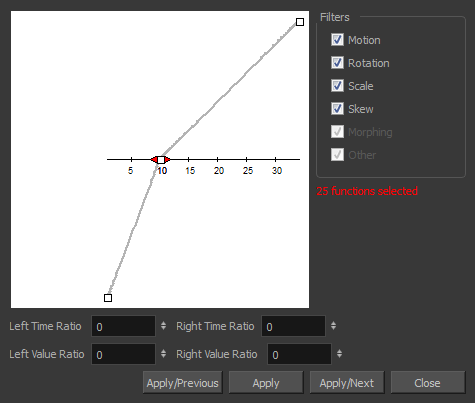
Task: Click the Left Time Ratio input field
Action: click(123, 326)
